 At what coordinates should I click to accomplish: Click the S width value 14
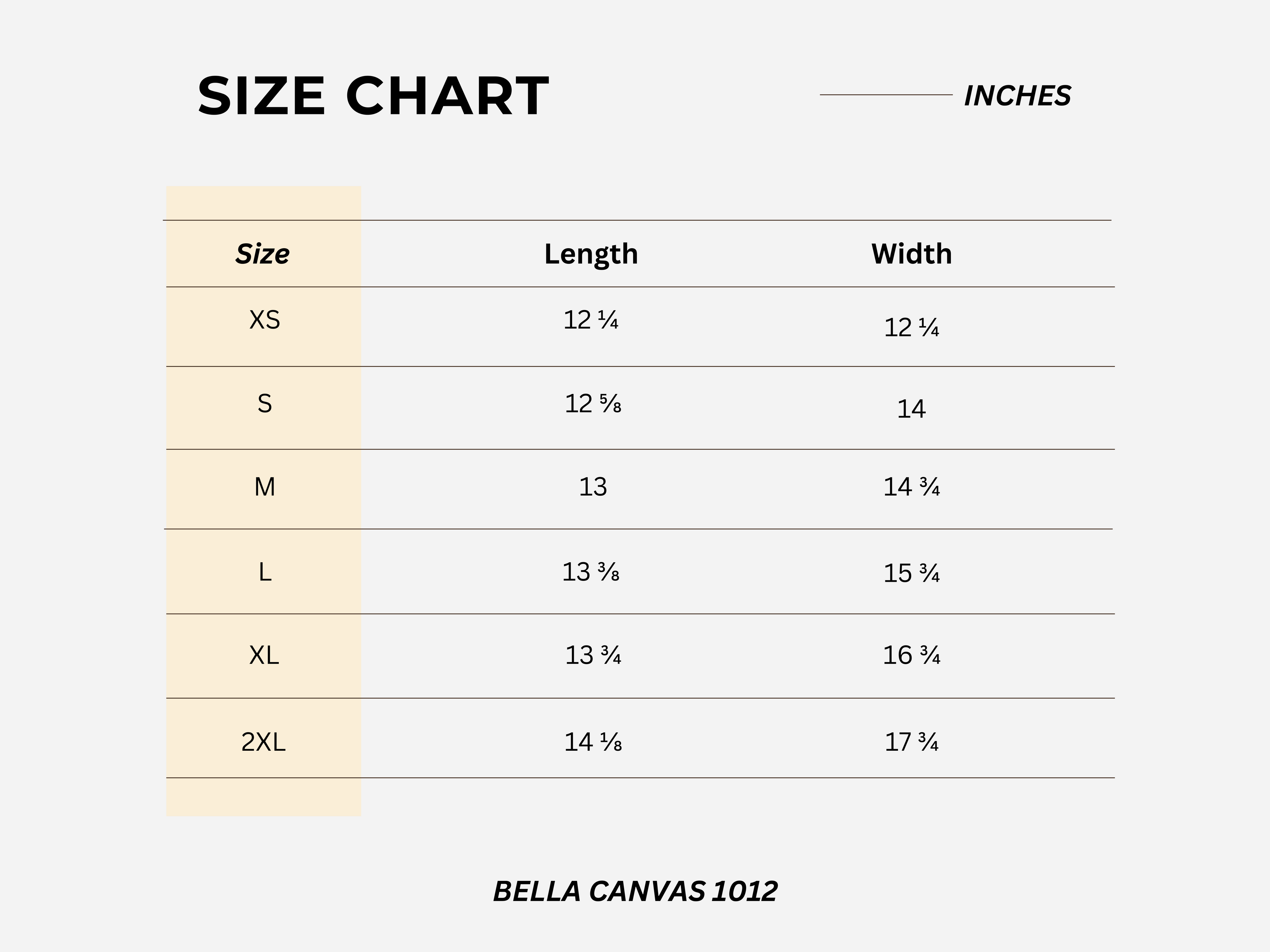coord(911,409)
